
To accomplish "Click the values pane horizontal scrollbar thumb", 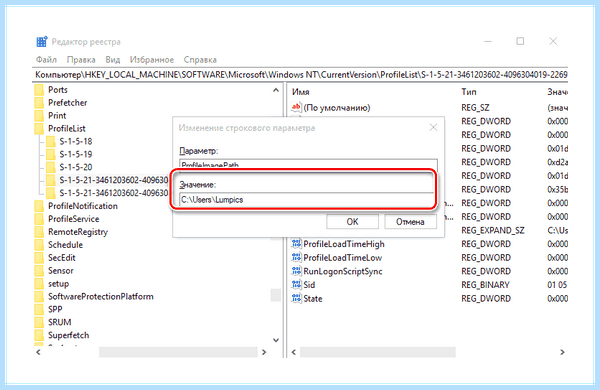I will (378, 352).
